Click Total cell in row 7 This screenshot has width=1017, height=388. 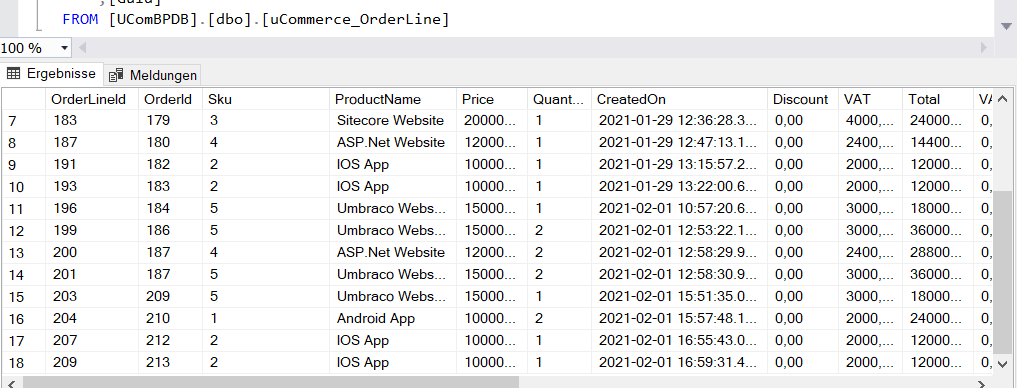pos(938,121)
